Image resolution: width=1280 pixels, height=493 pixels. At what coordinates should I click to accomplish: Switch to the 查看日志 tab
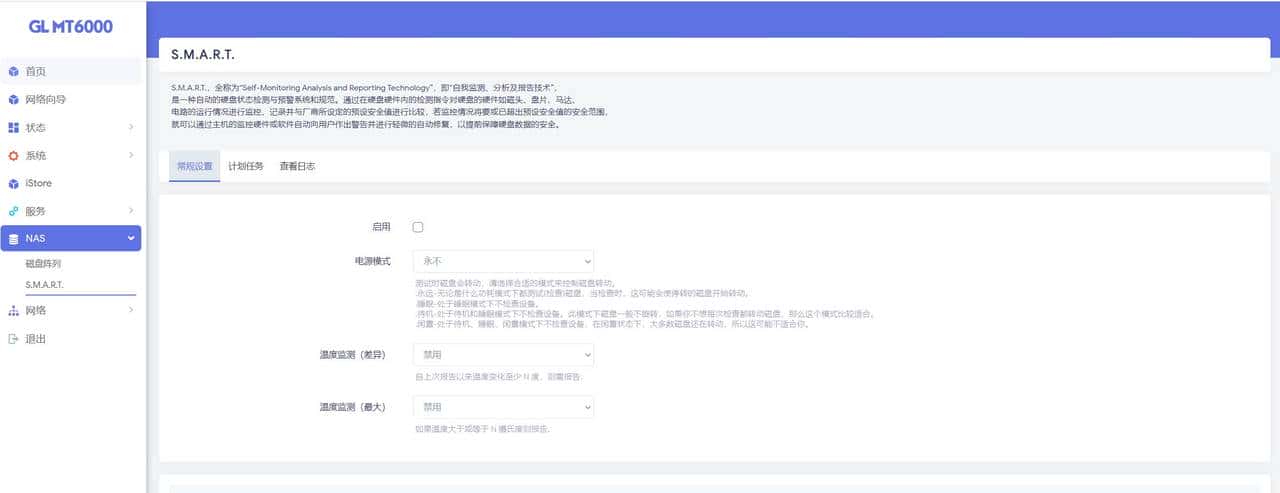coord(297,166)
